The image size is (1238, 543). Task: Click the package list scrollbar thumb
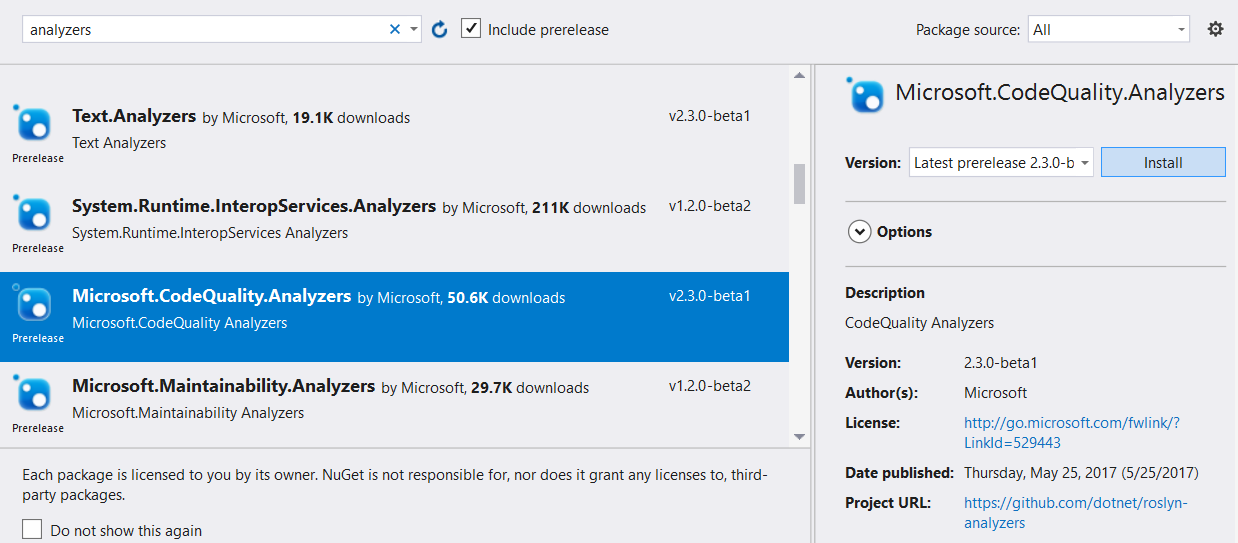pos(799,183)
